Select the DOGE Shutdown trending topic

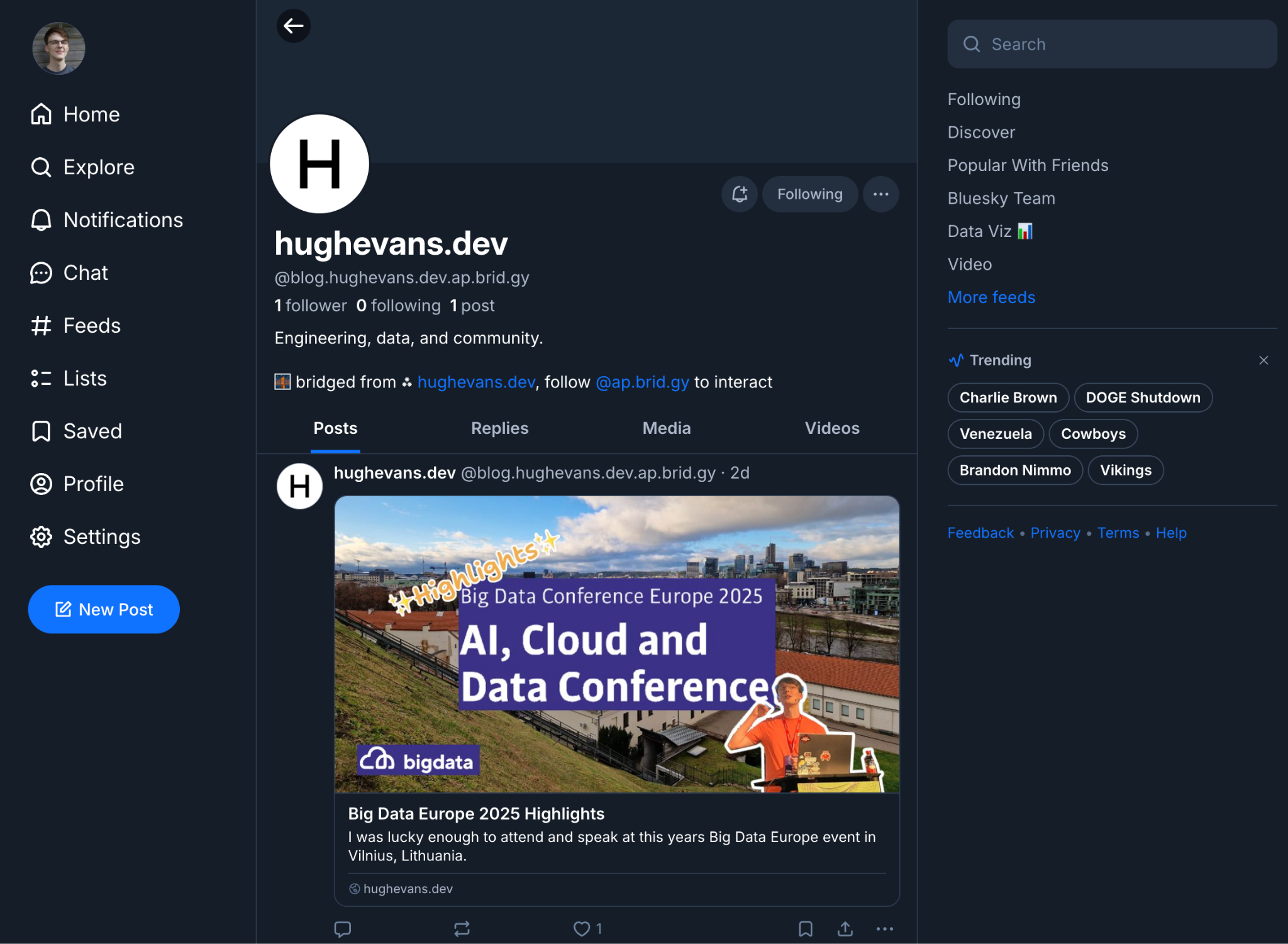[x=1143, y=397]
